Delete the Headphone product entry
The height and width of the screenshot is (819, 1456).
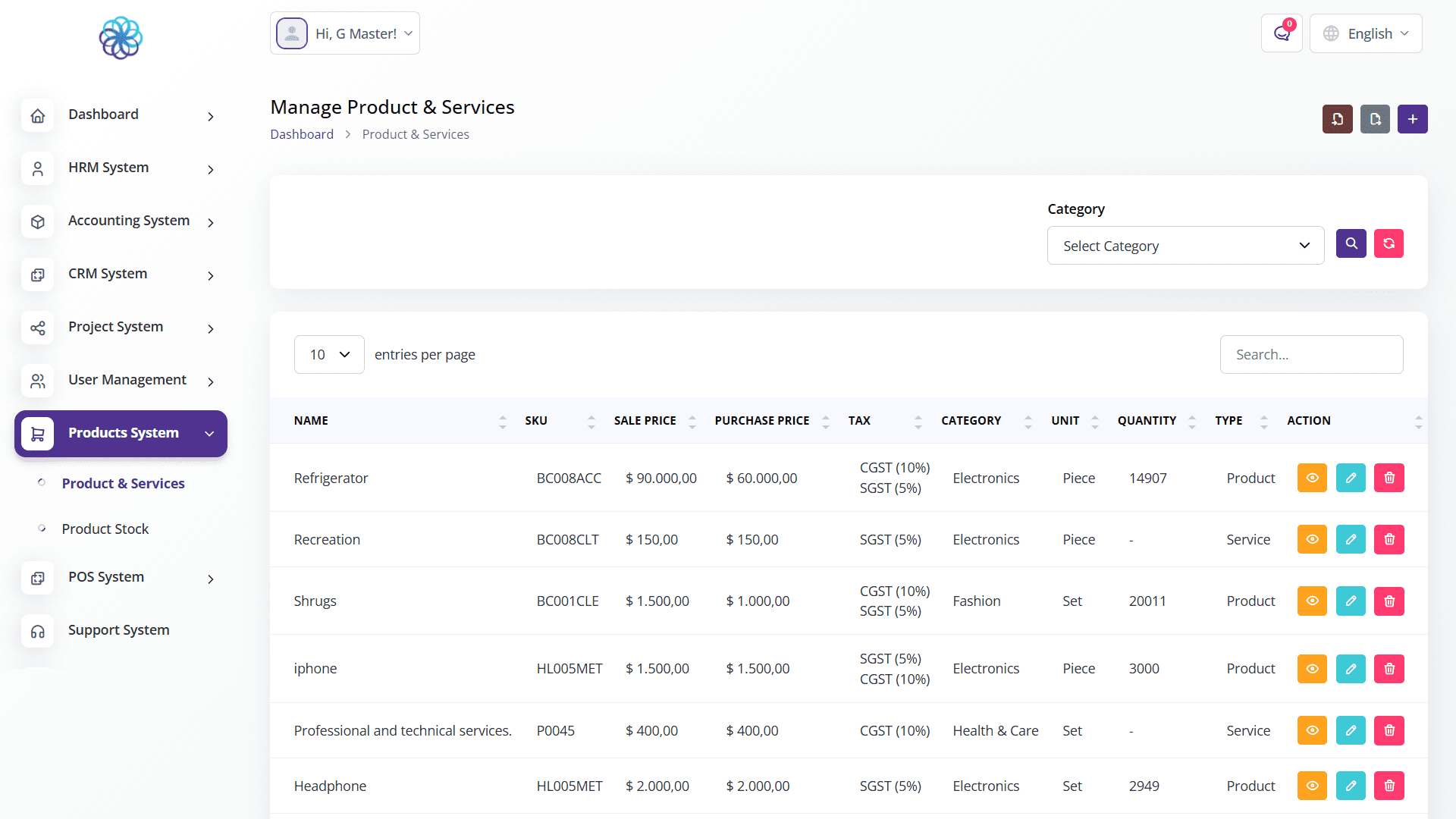pos(1389,786)
